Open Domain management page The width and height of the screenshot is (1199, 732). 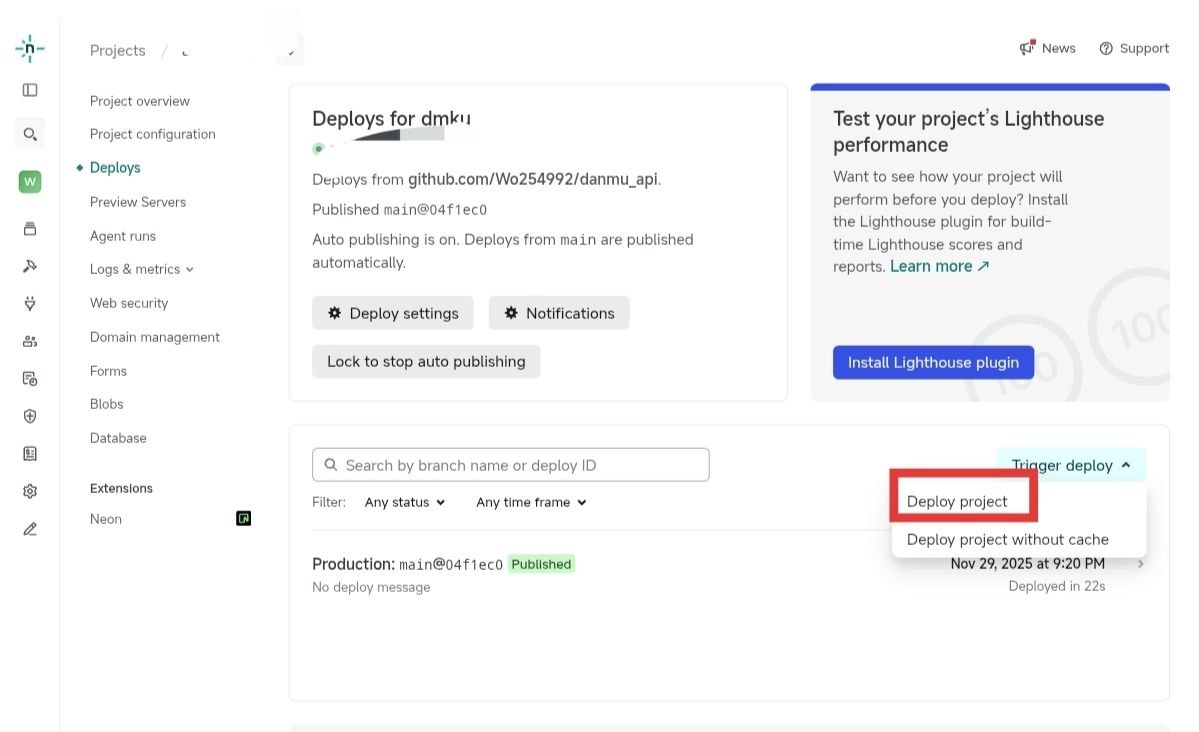154,337
